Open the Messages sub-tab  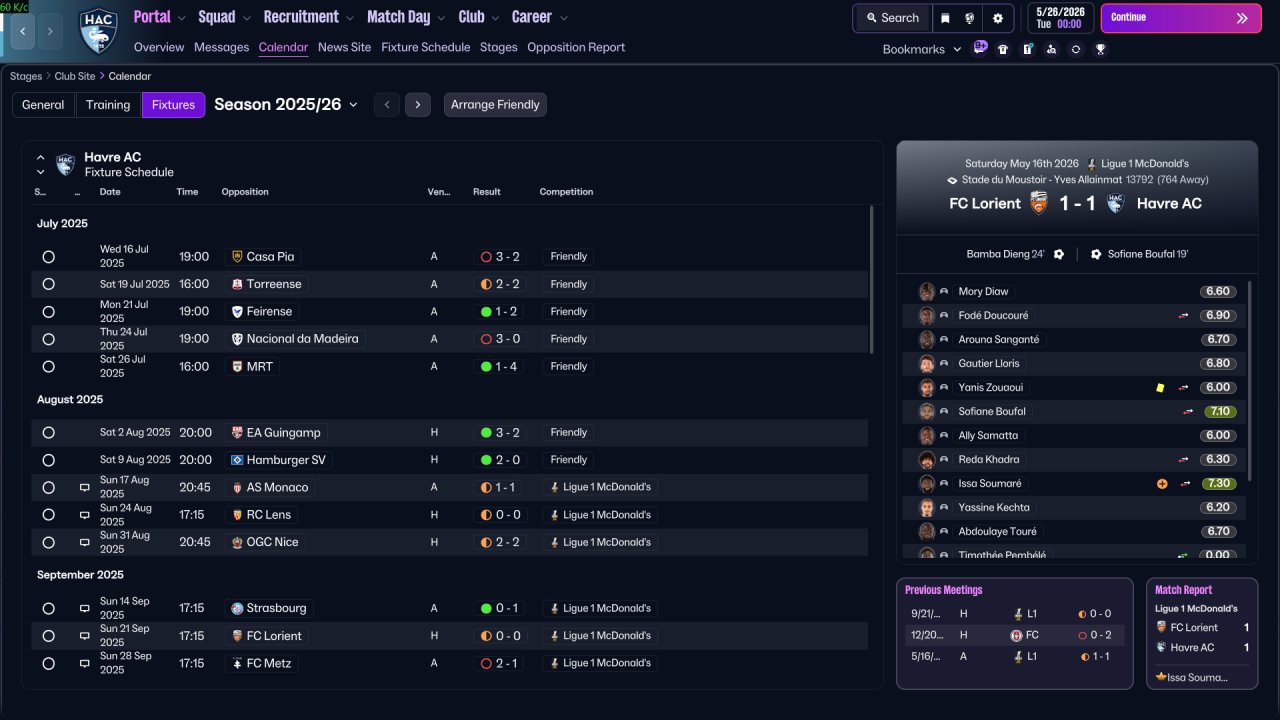coord(221,47)
